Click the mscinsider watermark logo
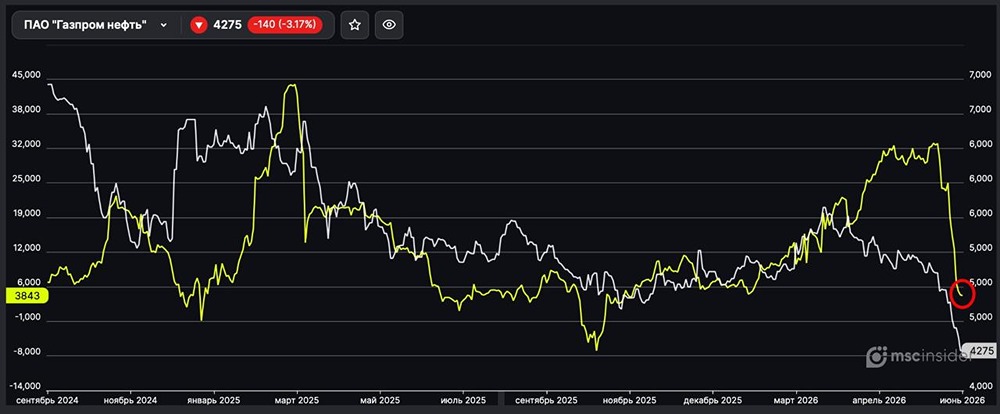Screen dimensions: 1000x414 click(x=916, y=357)
